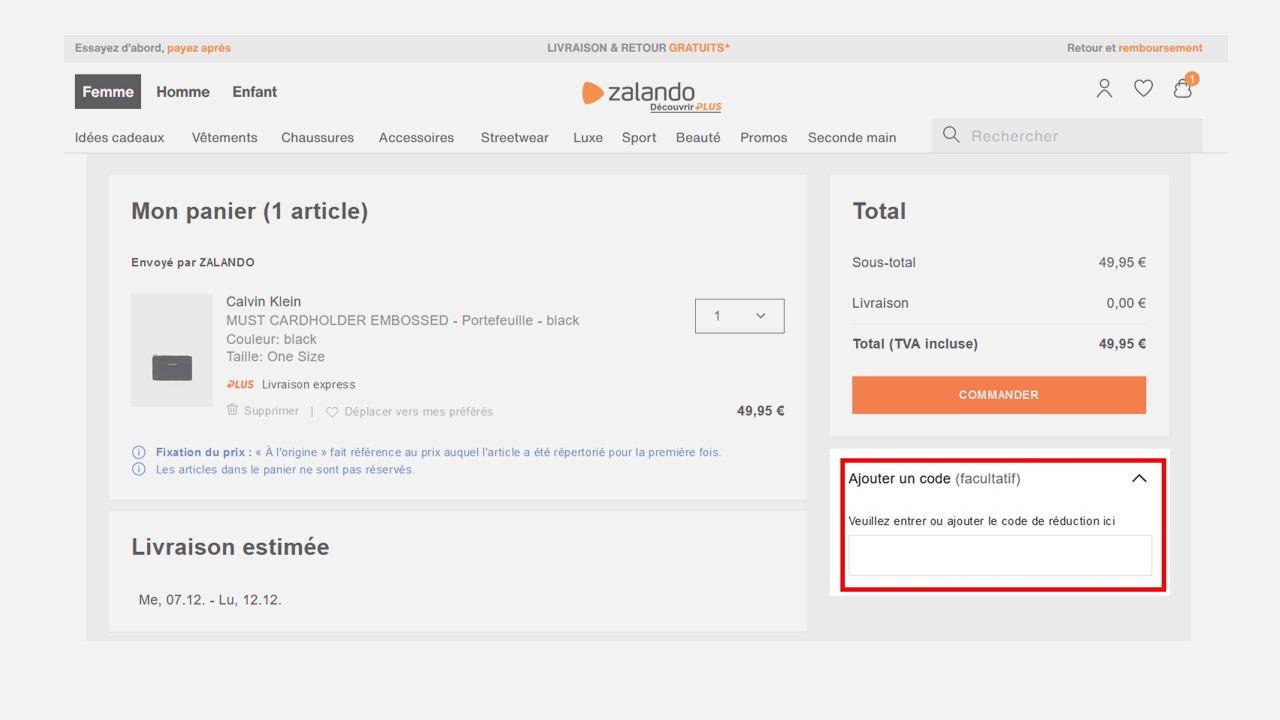This screenshot has width=1280, height=720.
Task: Collapse the Ajouter un code section
Action: [1139, 479]
